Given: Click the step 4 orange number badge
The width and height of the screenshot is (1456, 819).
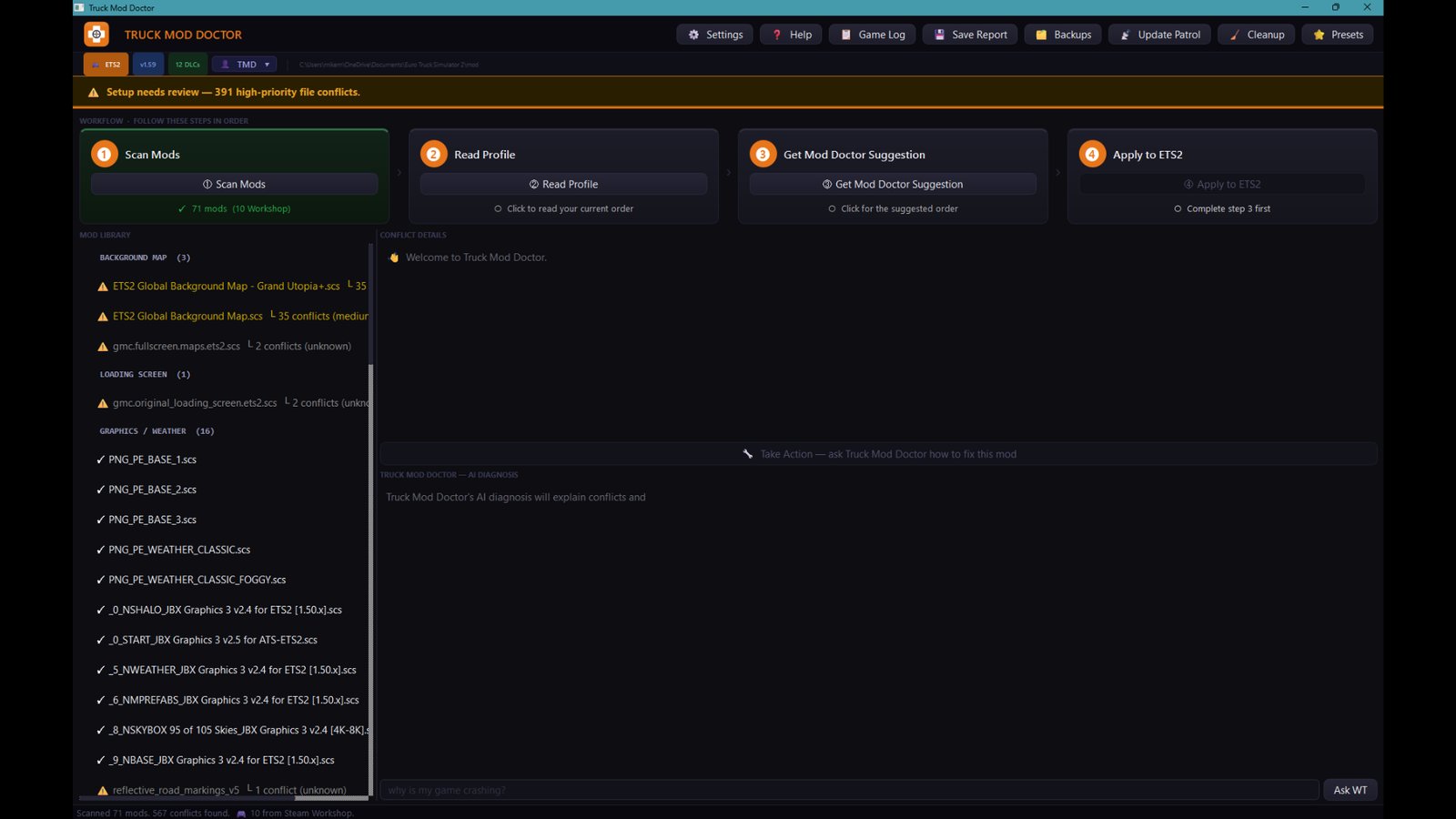Looking at the screenshot, I should pos(1092,154).
